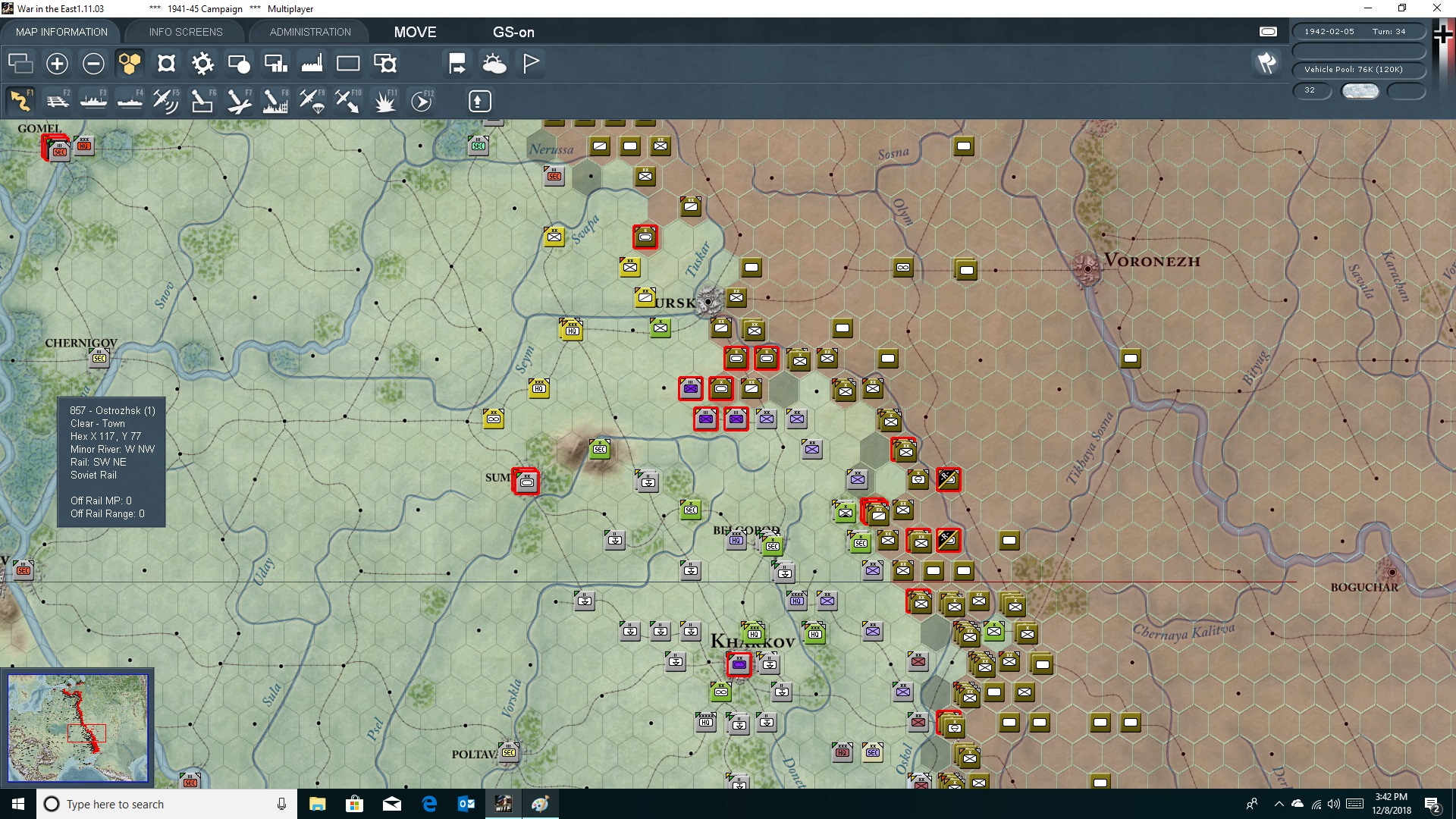The image size is (1456, 819).
Task: Select F2 rail mode track icon
Action: click(x=57, y=101)
